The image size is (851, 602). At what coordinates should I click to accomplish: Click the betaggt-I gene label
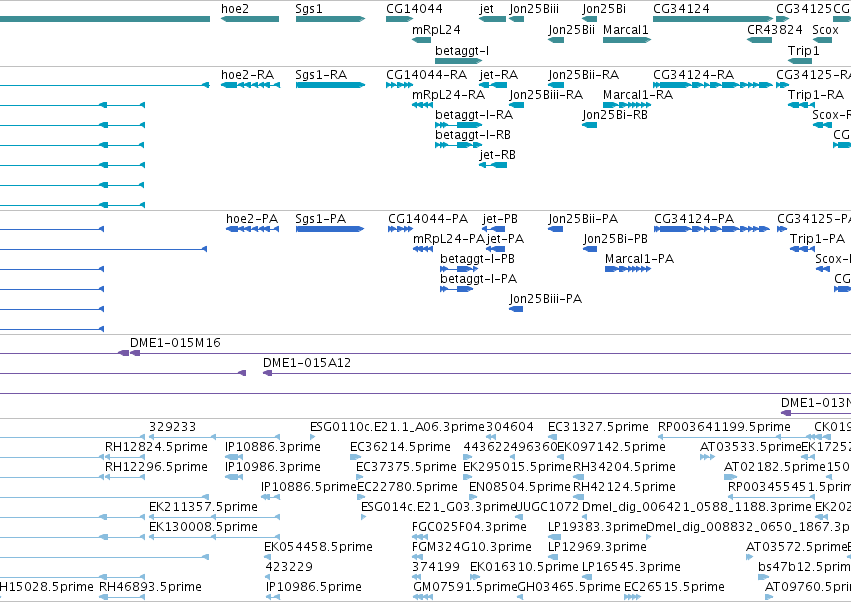462,50
